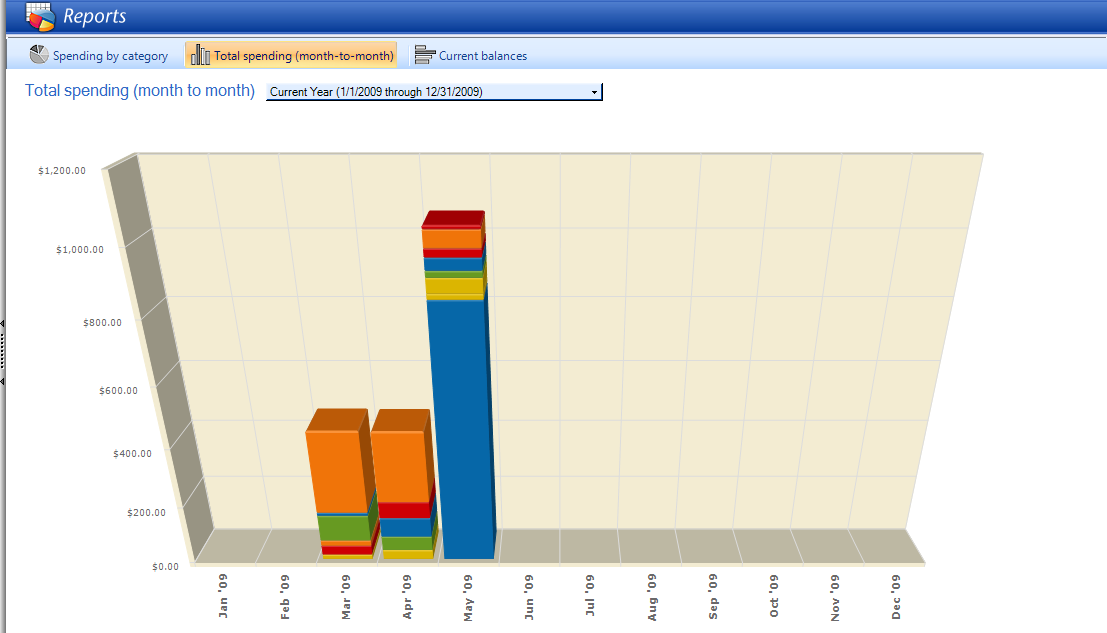The width and height of the screenshot is (1107, 633).
Task: Click the $0.00 axis value
Action: pos(166,567)
